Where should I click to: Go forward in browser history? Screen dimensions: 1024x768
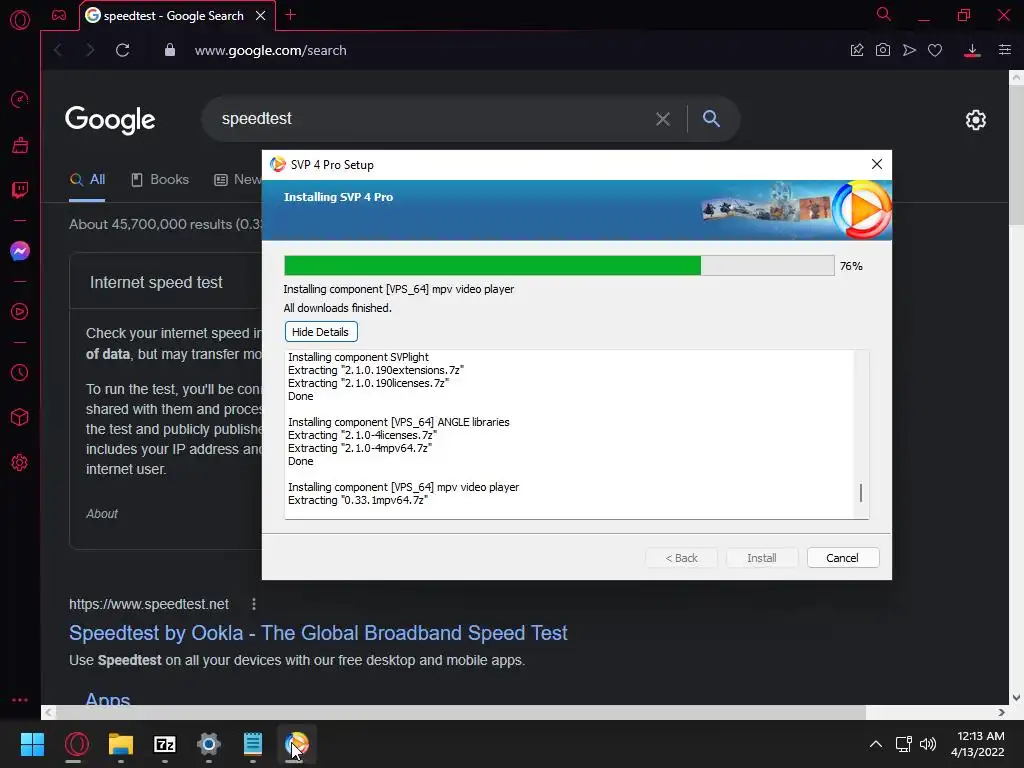(90, 50)
